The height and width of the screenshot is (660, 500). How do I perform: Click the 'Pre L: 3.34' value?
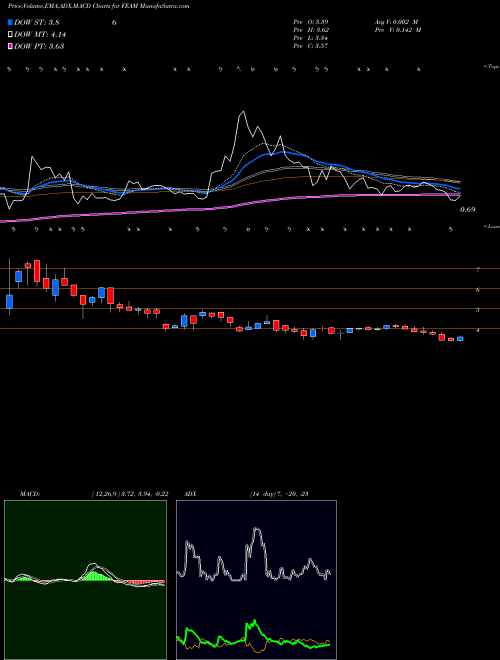[311, 38]
